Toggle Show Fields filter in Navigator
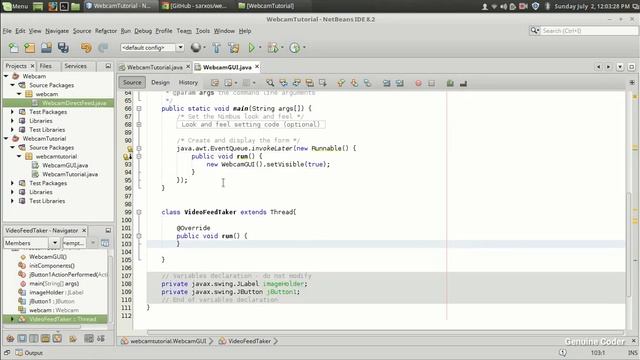 22,338
